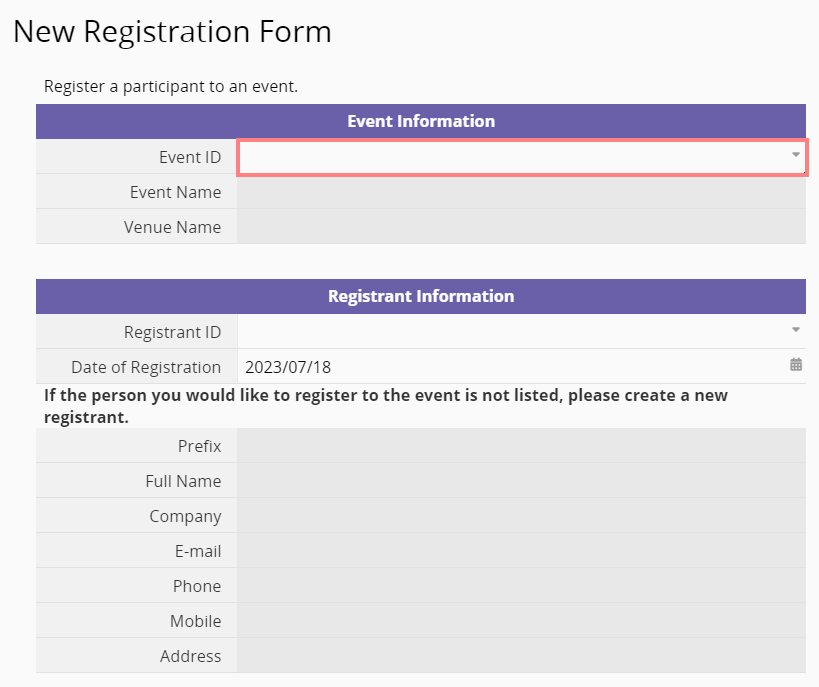Click the Company field
The height and width of the screenshot is (687, 819).
[520, 516]
